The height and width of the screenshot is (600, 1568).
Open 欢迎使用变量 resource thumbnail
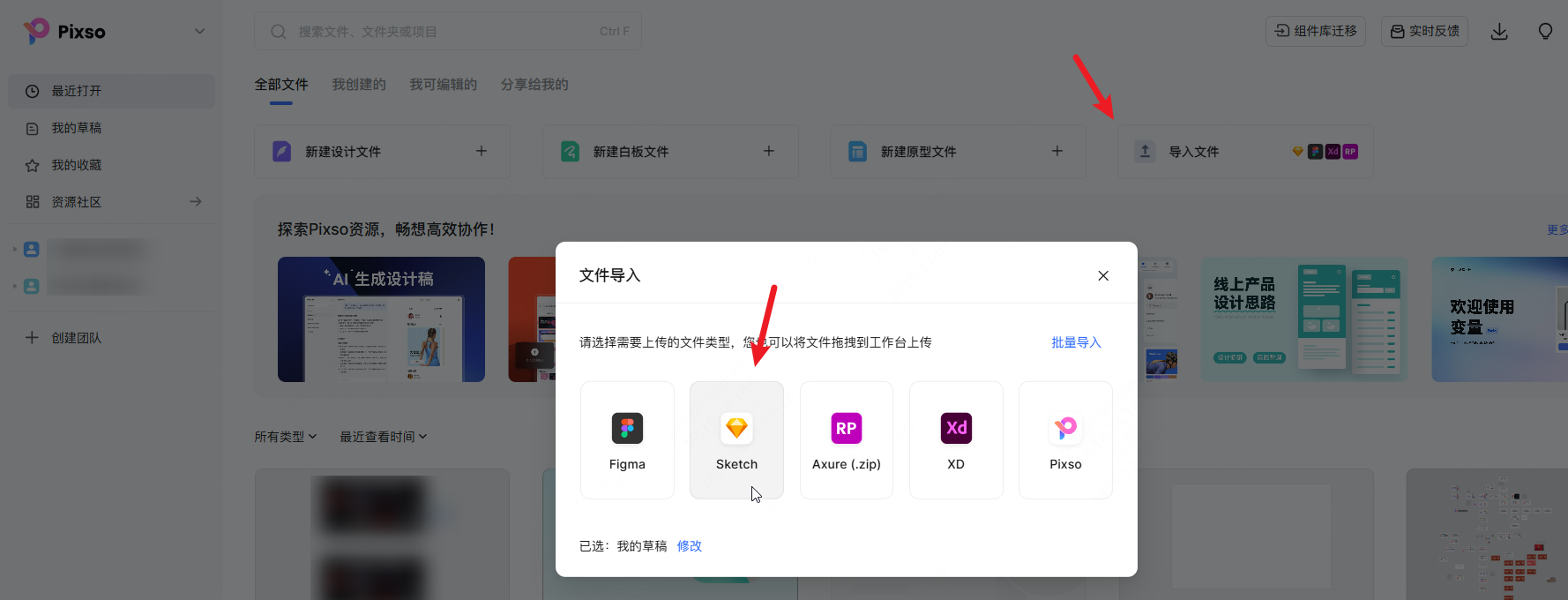(x=1499, y=319)
